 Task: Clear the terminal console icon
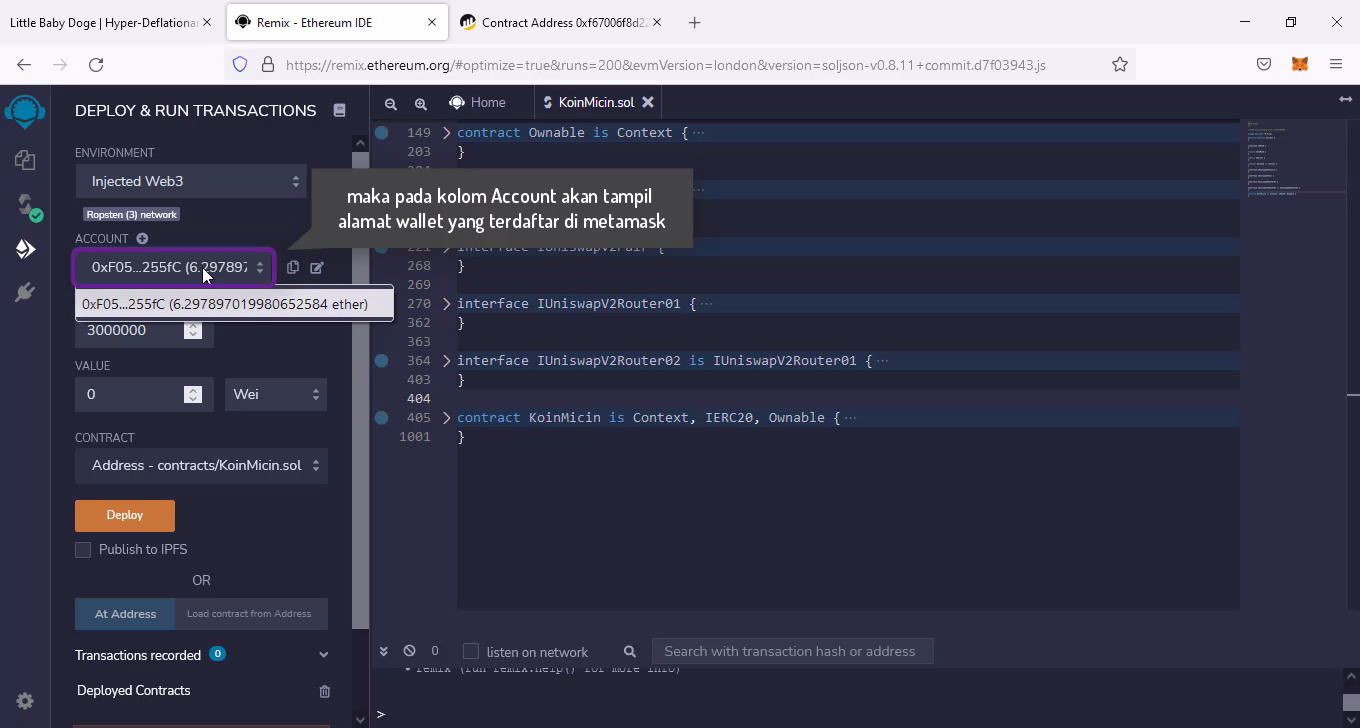tap(409, 651)
